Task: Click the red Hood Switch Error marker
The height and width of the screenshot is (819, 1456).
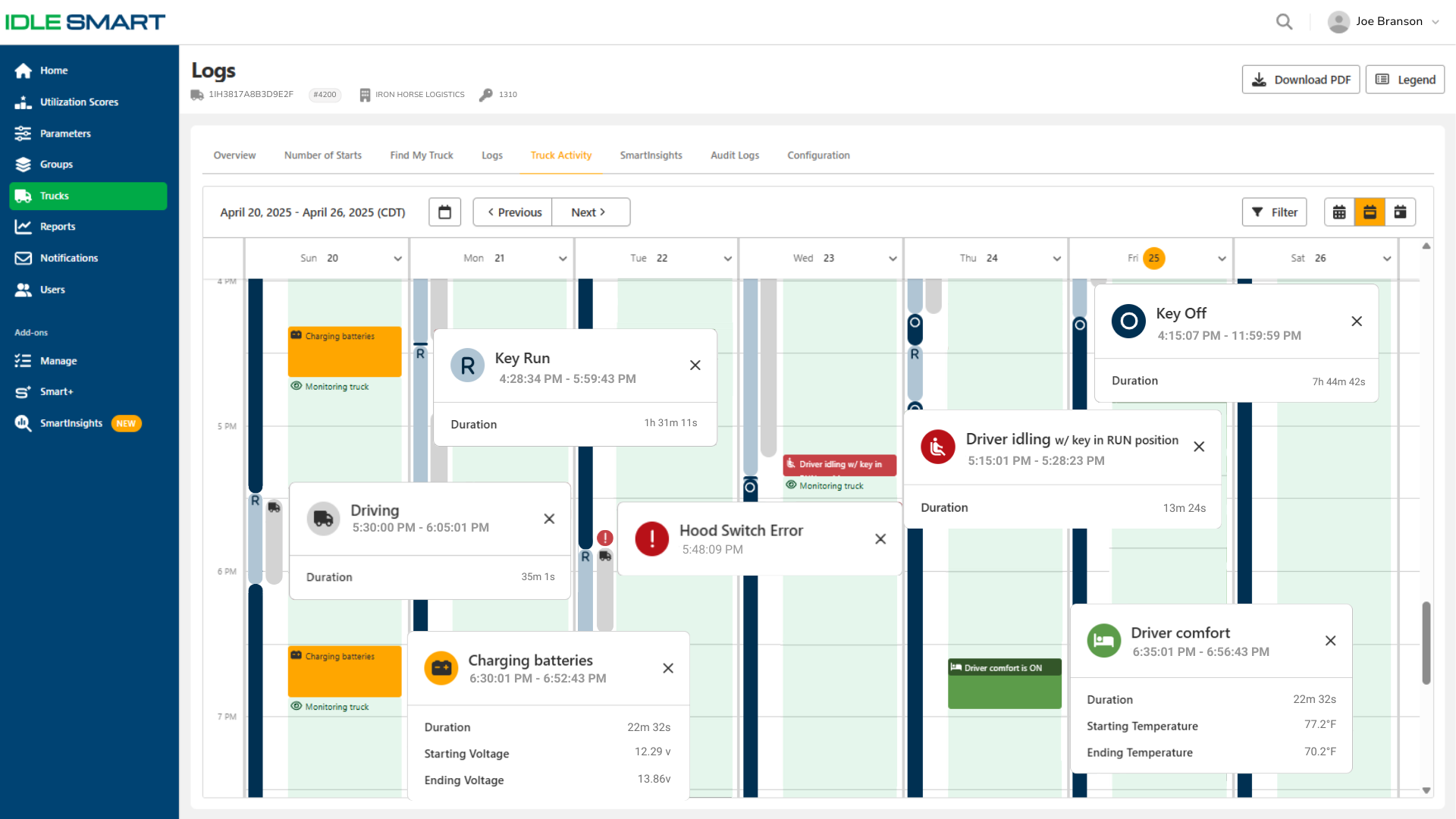Action: [x=604, y=538]
